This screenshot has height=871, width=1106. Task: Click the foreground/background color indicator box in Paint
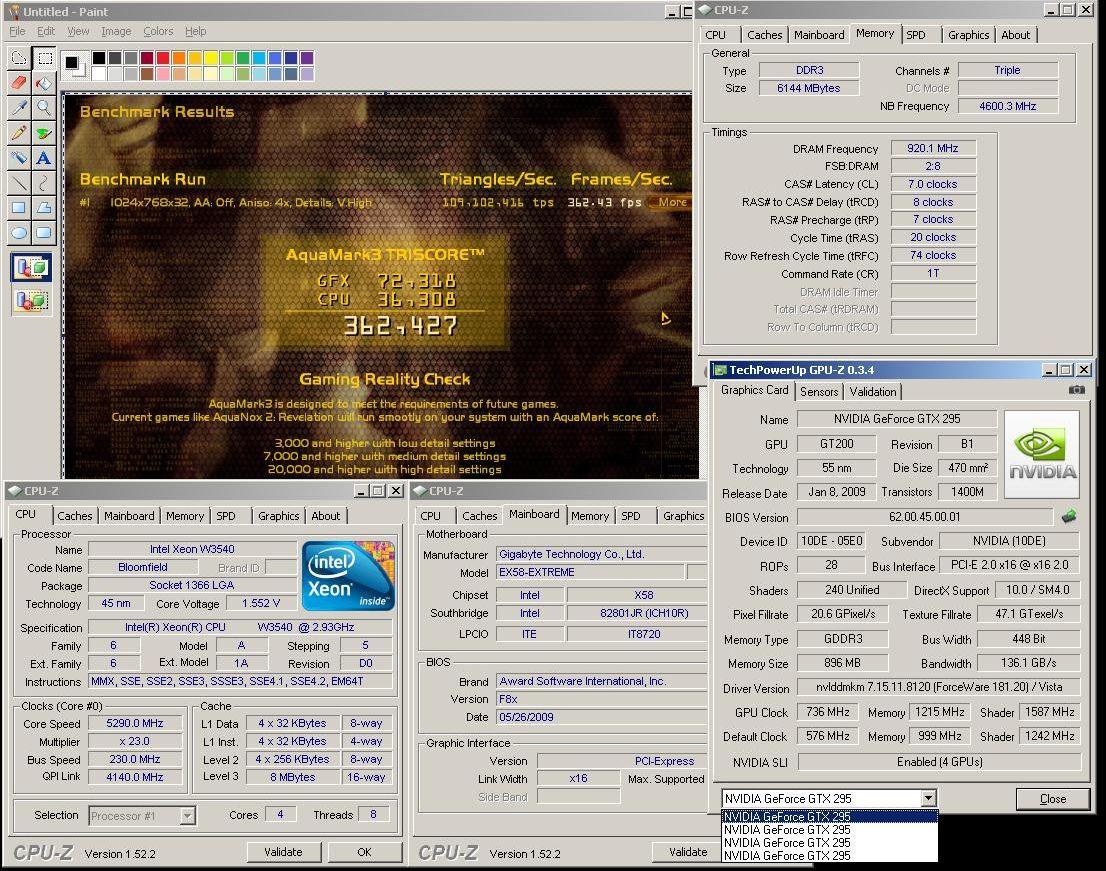coord(74,65)
